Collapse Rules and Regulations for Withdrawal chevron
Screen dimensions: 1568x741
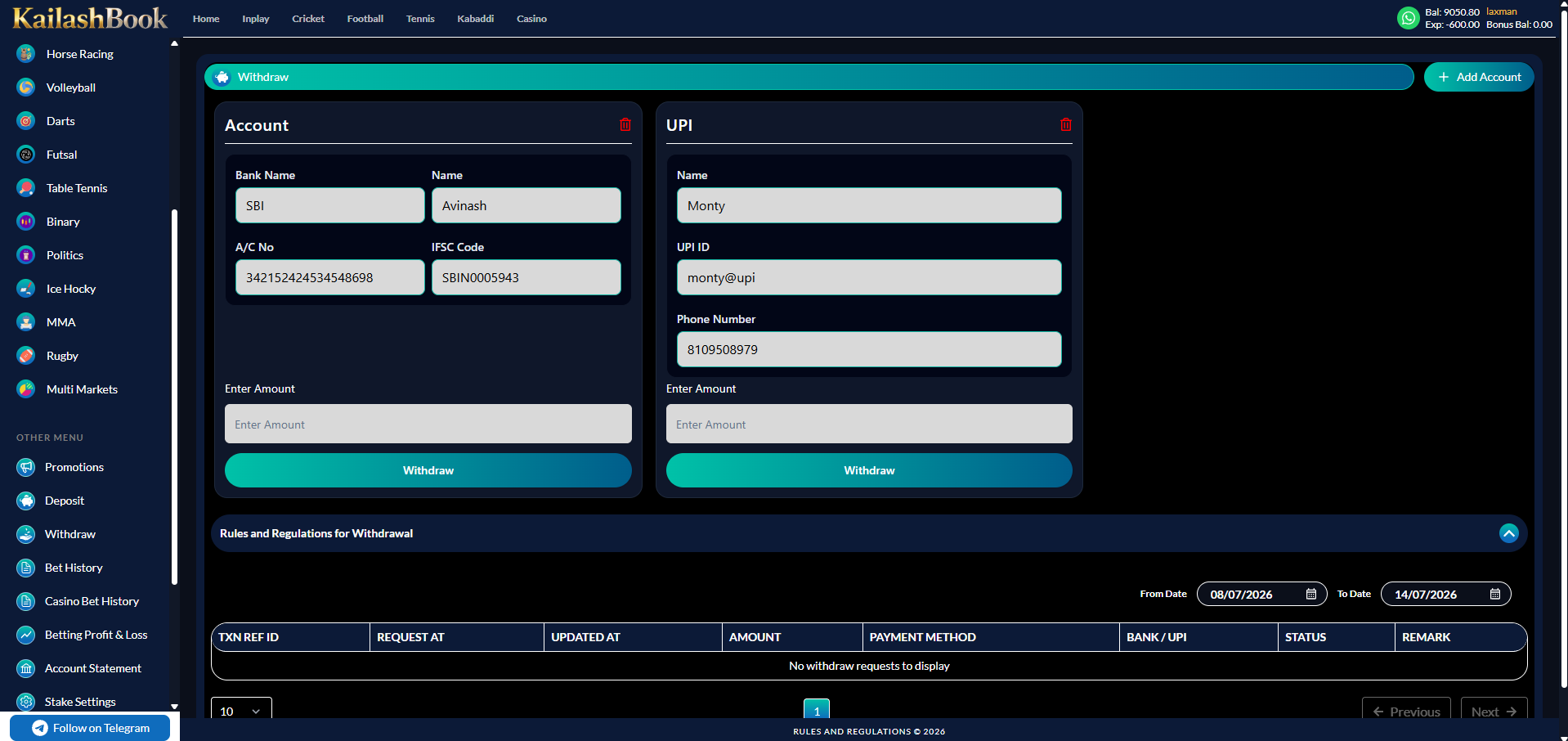pos(1509,533)
